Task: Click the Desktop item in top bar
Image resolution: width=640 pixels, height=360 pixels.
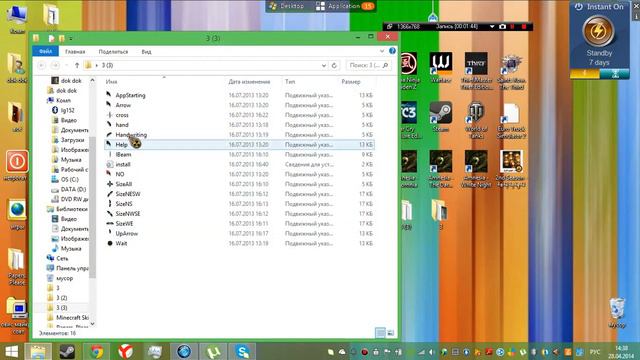Action: (x=287, y=6)
